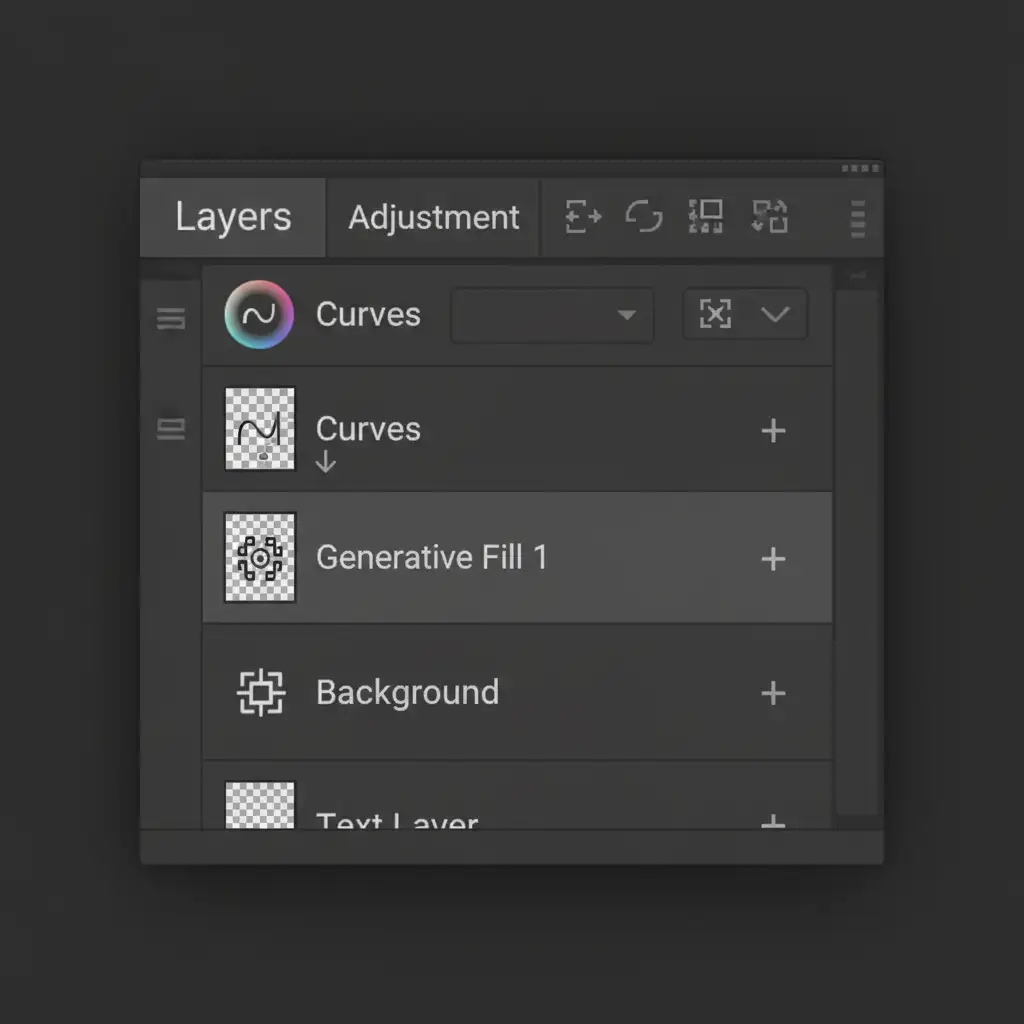
Task: Click the bracketed X icon in Curves row
Action: coord(715,315)
